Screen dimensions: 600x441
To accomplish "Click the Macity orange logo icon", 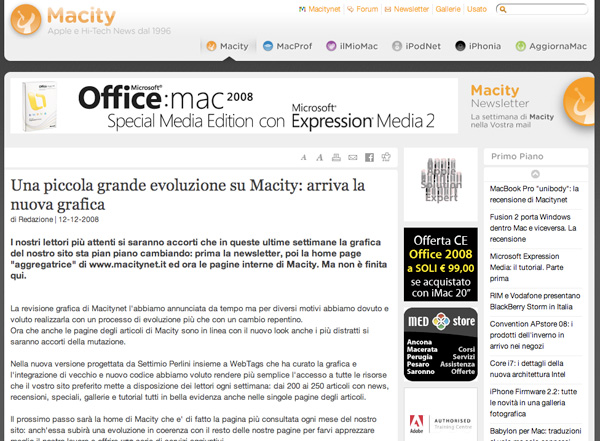I will pos(26,20).
